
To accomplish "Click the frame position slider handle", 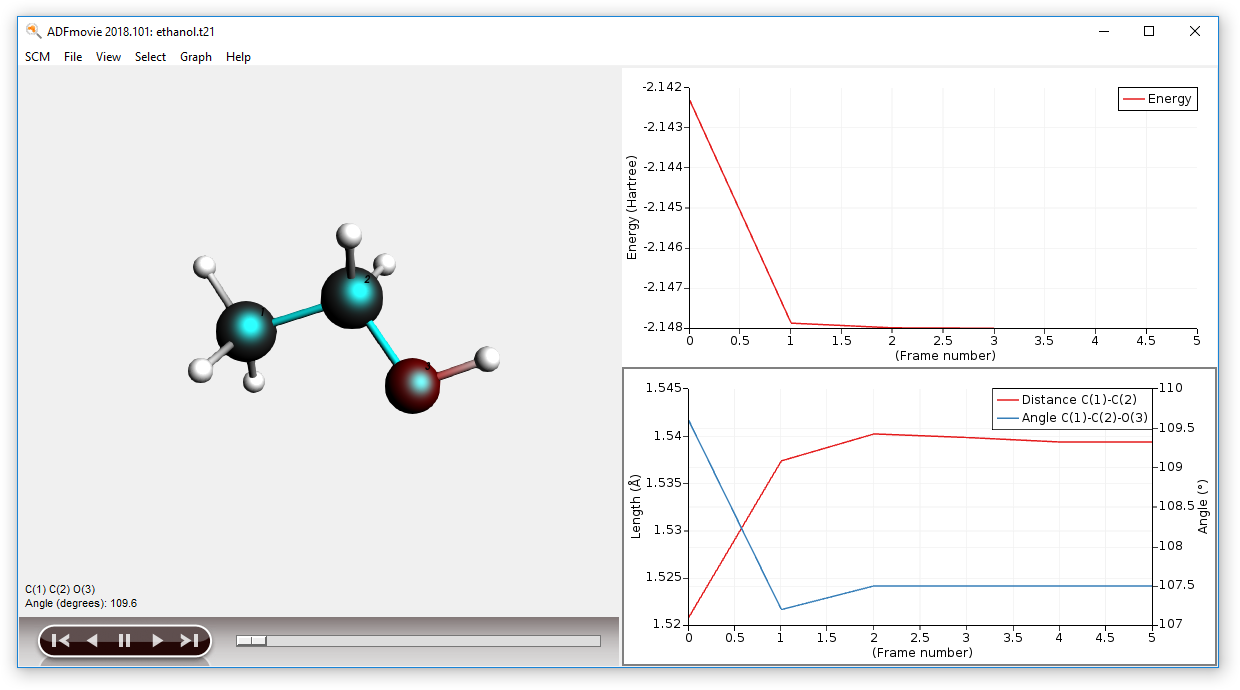I will (252, 641).
